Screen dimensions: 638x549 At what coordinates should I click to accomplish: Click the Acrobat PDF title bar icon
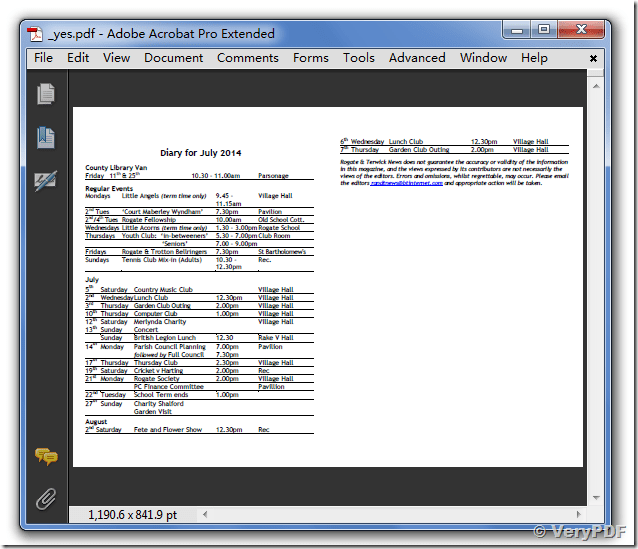35,34
